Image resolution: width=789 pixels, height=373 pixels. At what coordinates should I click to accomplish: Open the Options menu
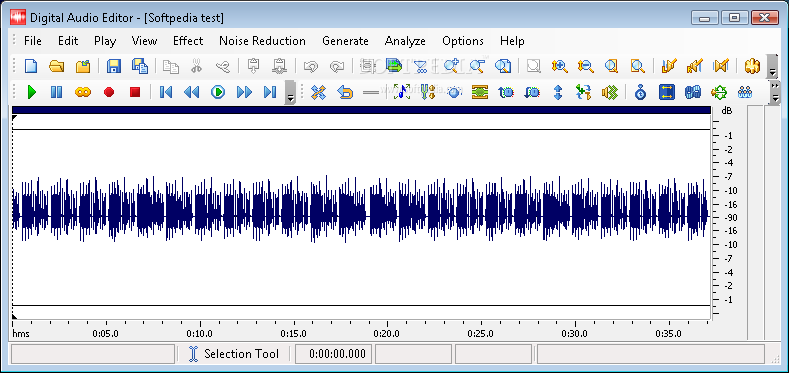[x=462, y=41]
